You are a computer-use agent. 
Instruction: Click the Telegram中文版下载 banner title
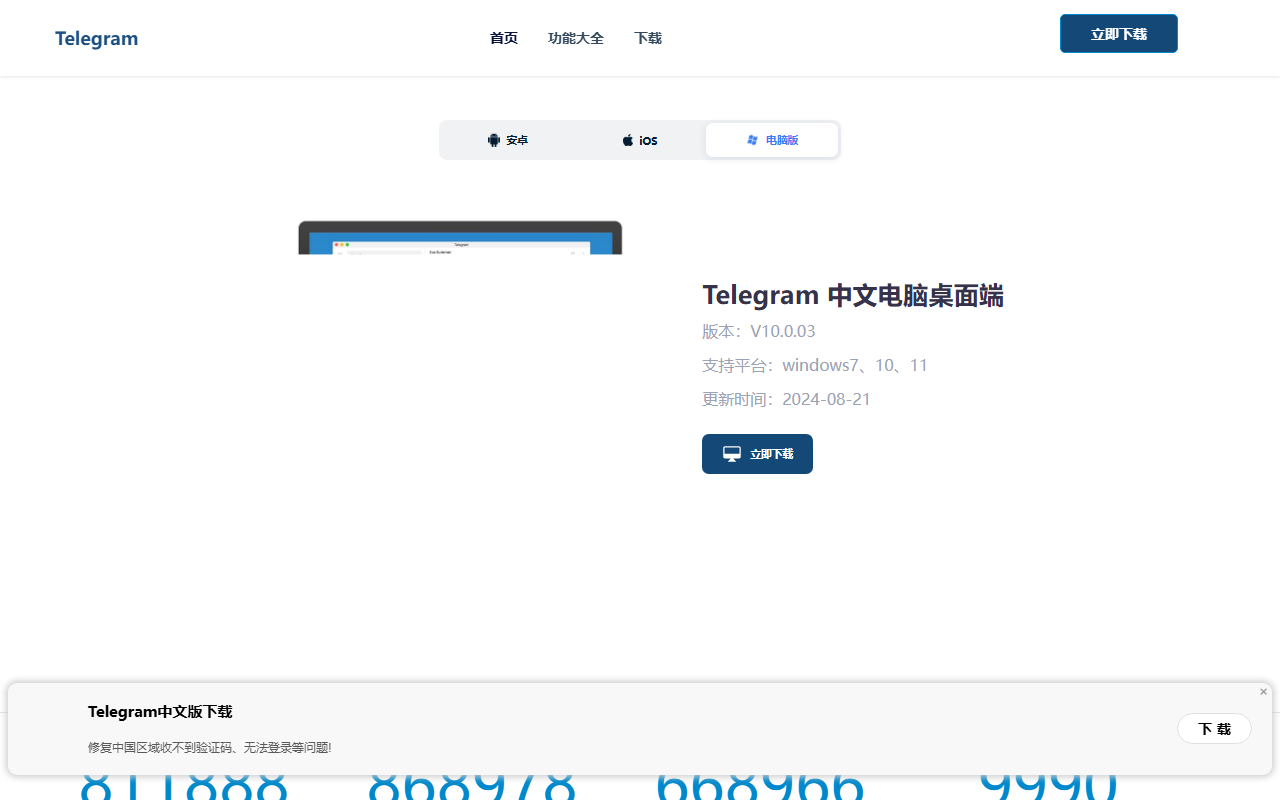[160, 712]
